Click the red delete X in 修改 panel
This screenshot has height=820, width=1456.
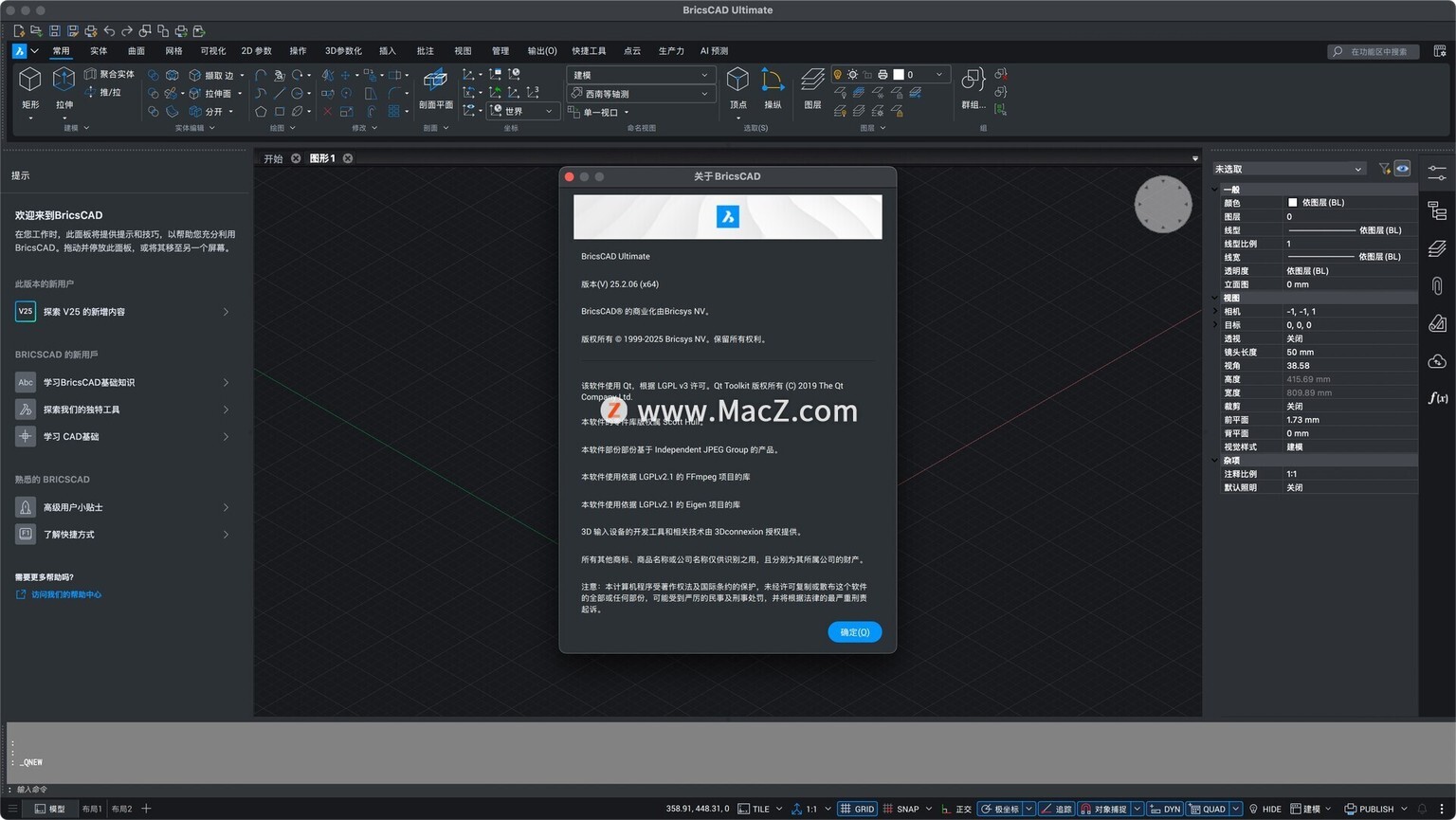click(328, 111)
